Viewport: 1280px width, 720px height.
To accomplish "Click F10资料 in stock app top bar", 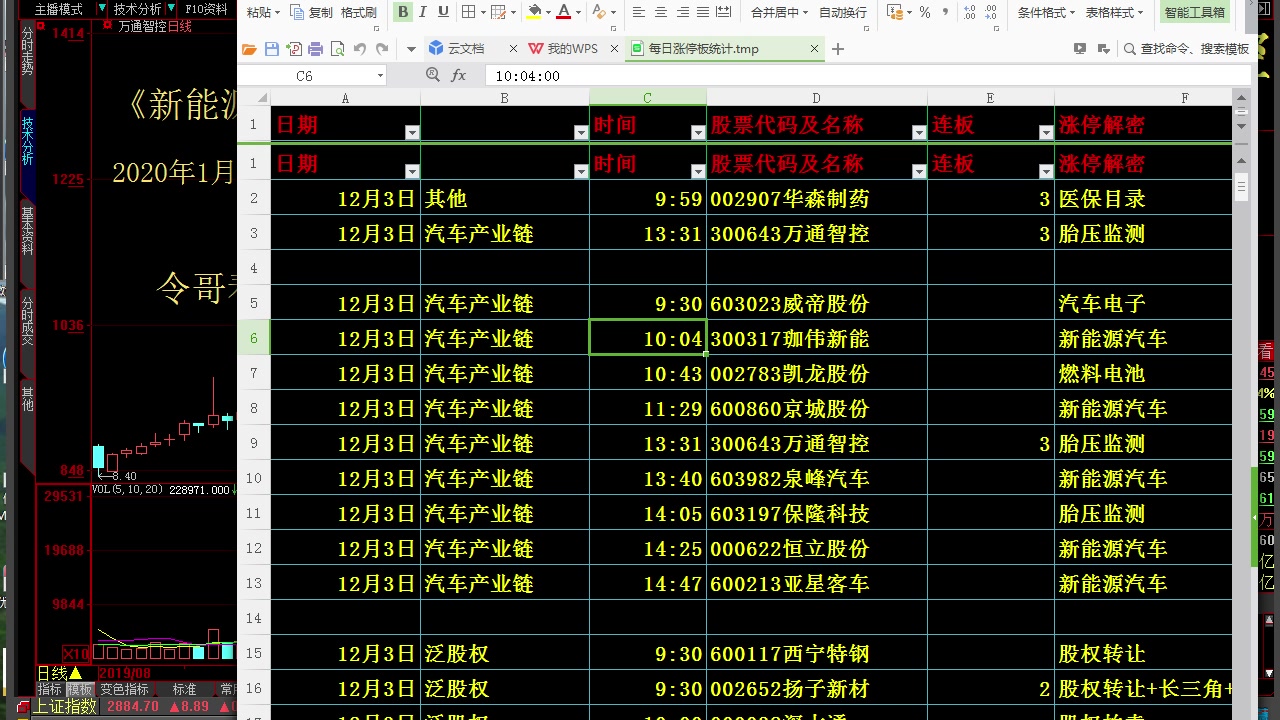I will click(x=206, y=9).
